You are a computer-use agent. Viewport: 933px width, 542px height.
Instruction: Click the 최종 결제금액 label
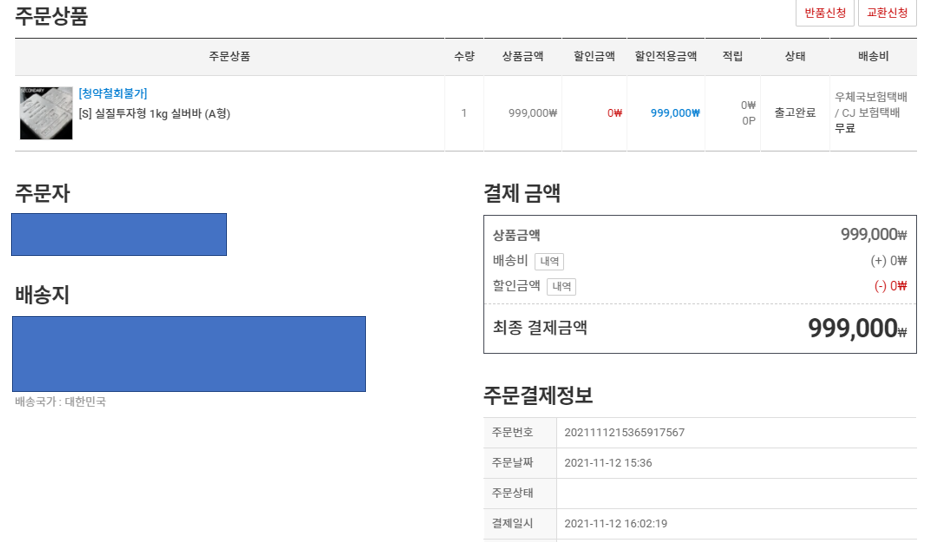pos(540,327)
